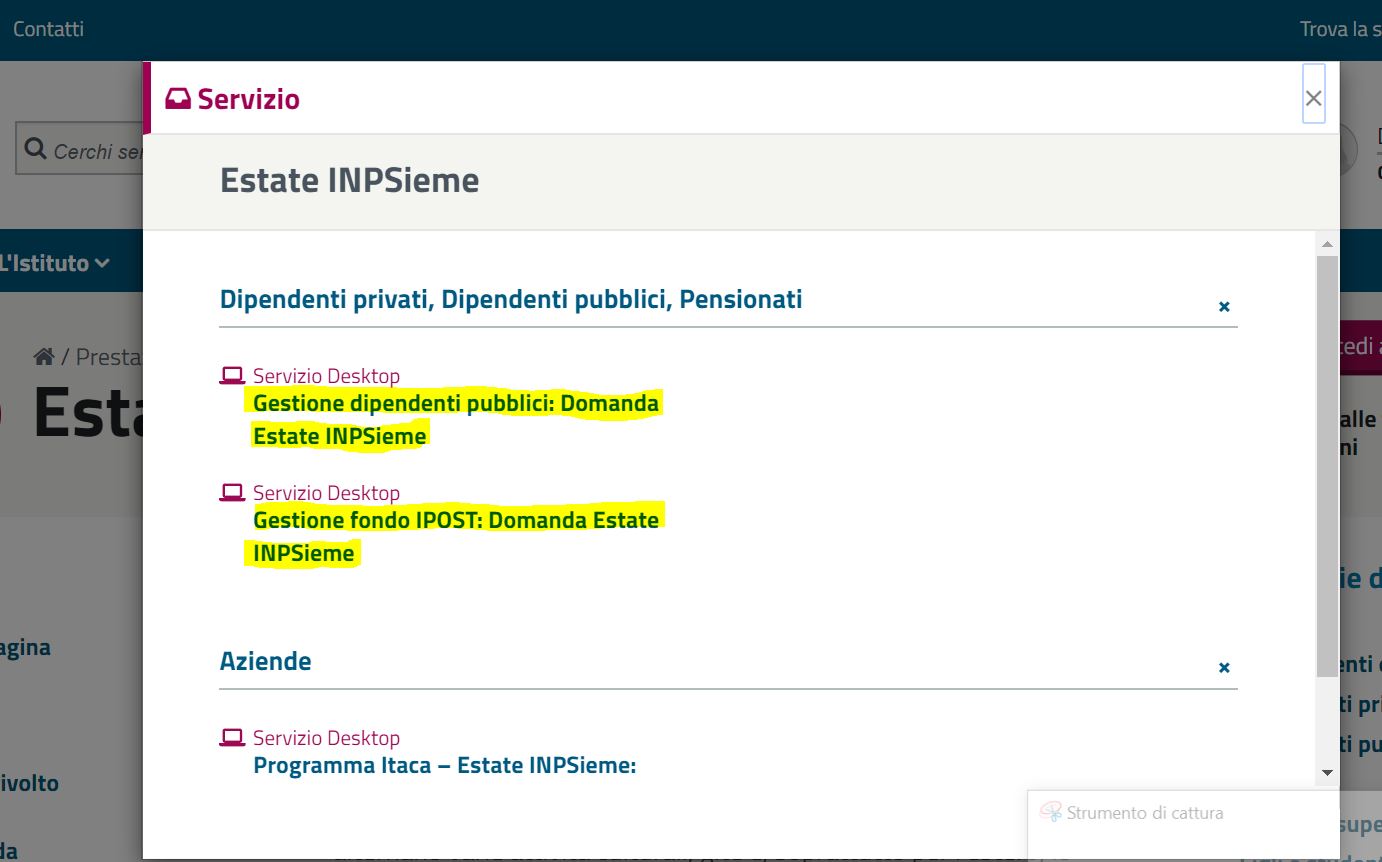Open the Contatti top menu item
Image resolution: width=1382 pixels, height=862 pixels.
point(48,29)
